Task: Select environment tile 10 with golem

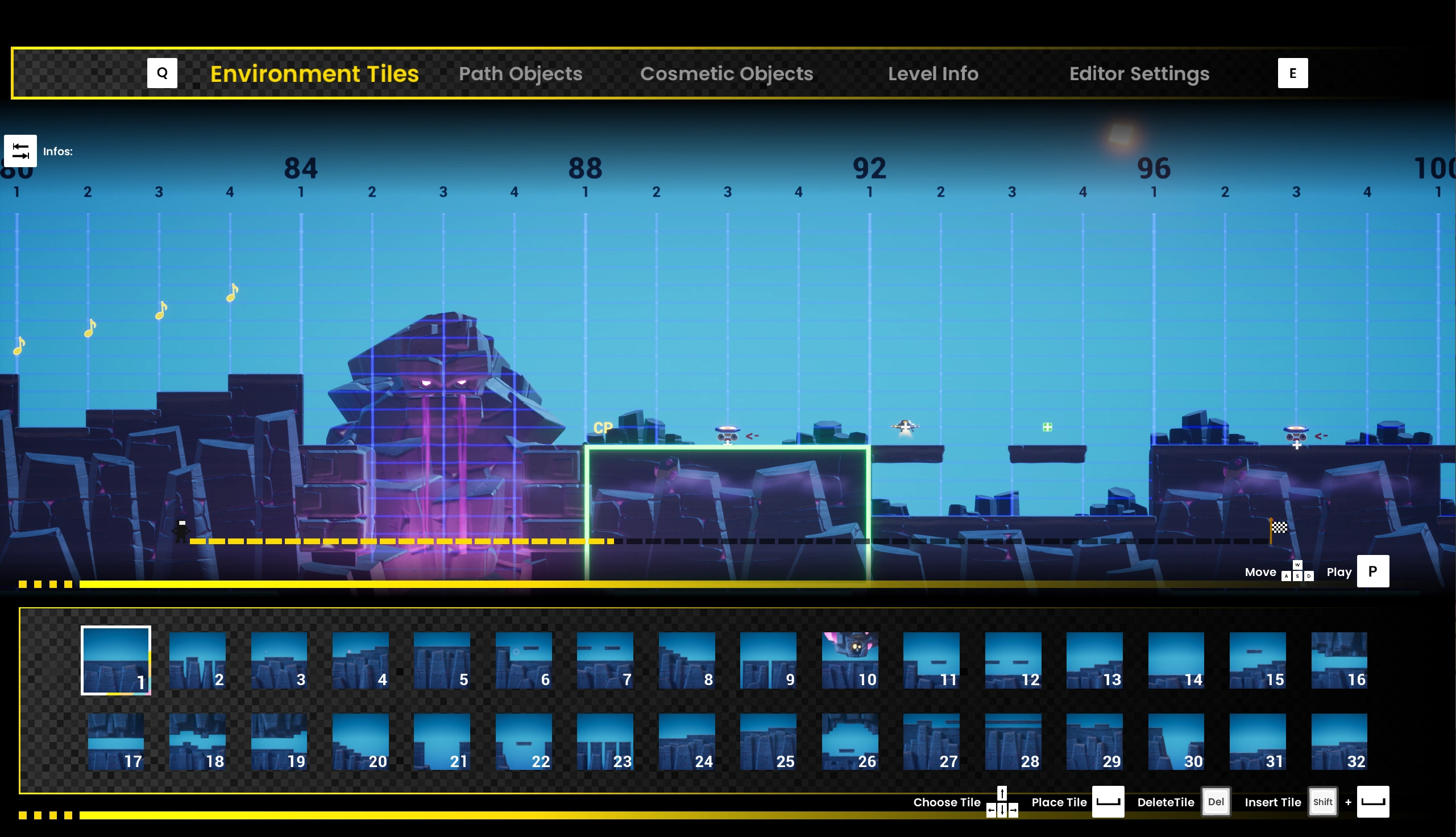Action: (850, 660)
